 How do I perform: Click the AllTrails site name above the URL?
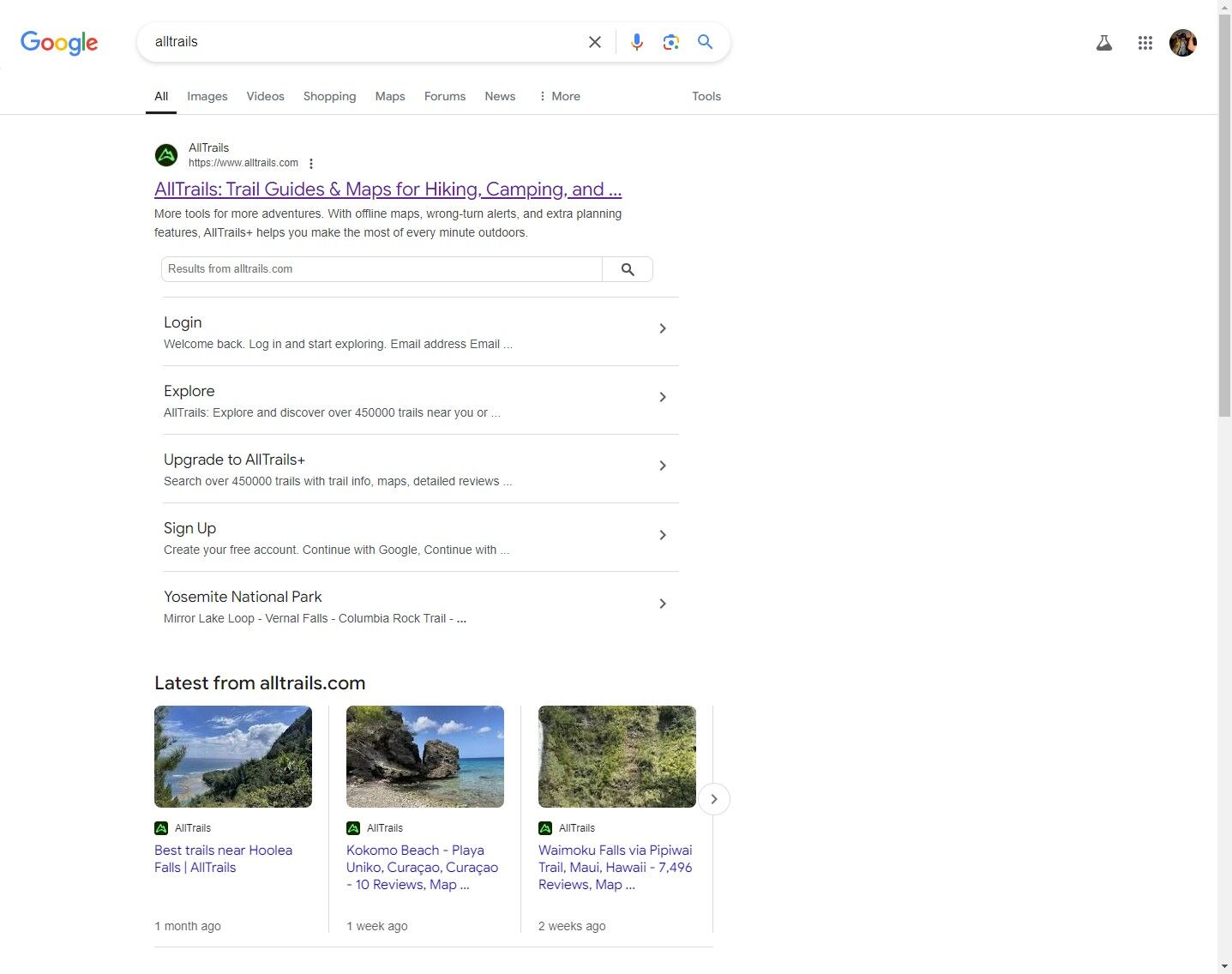(x=208, y=148)
